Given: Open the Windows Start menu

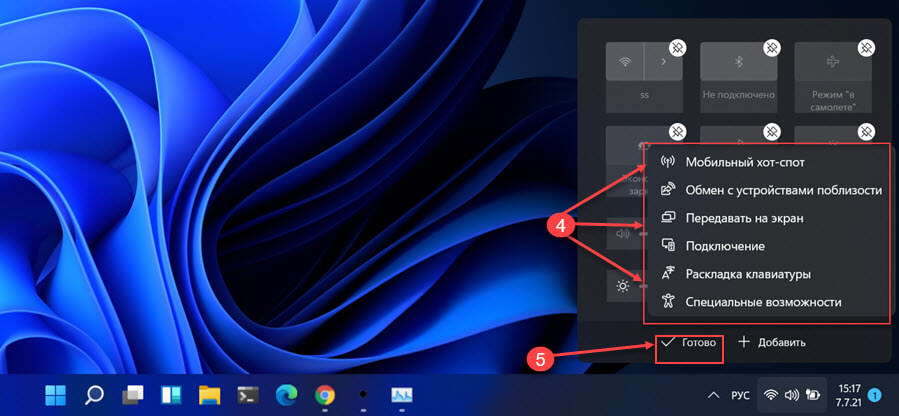Looking at the screenshot, I should pos(56,395).
